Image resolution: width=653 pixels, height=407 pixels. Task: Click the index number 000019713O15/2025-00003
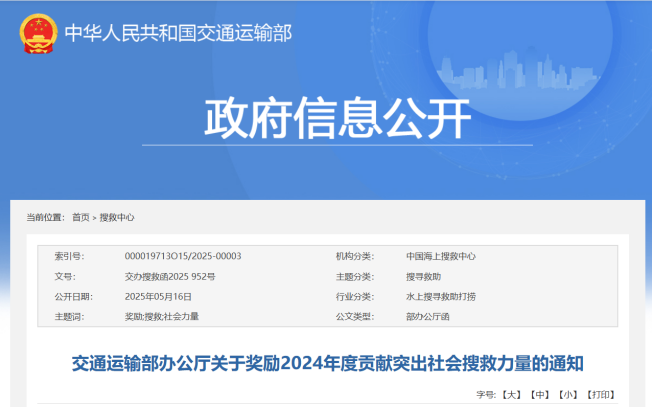[x=182, y=256]
